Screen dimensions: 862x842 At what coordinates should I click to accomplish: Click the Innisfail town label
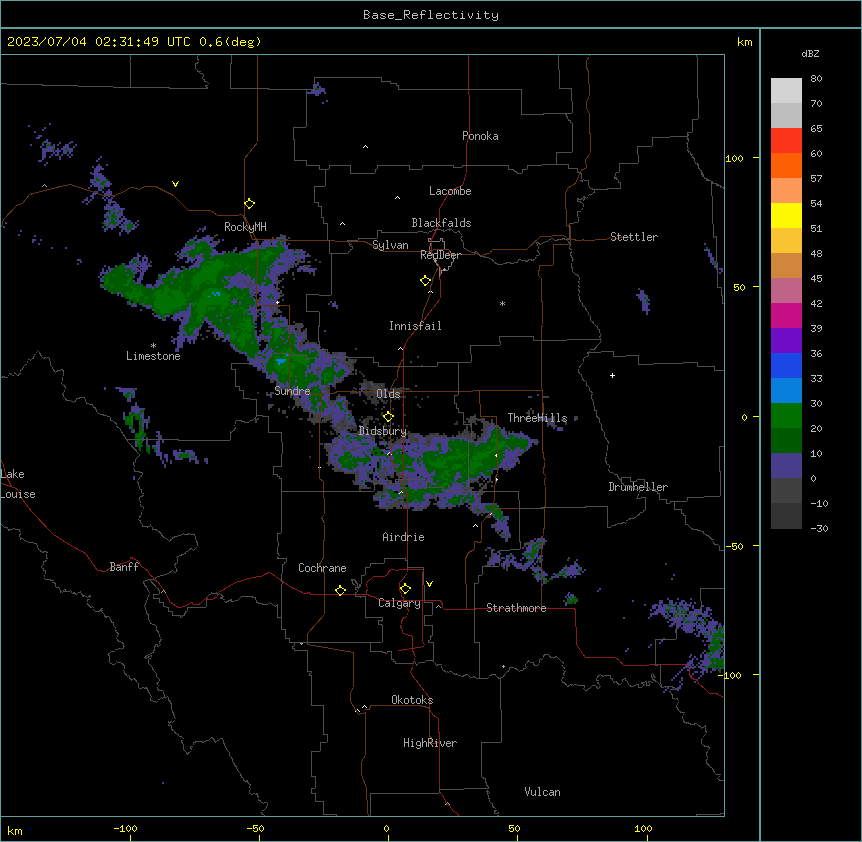pos(415,326)
